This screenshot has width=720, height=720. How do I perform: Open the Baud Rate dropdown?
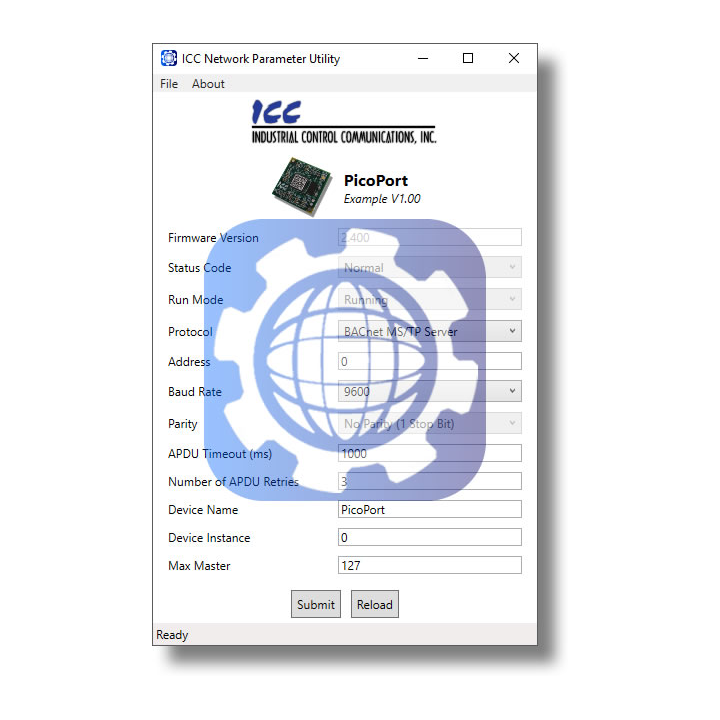429,391
